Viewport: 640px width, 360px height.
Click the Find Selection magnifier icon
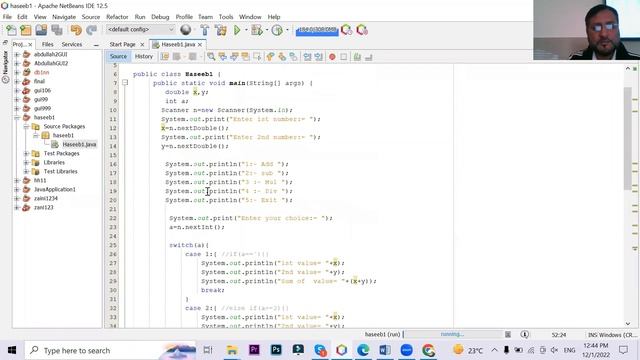pos(211,57)
